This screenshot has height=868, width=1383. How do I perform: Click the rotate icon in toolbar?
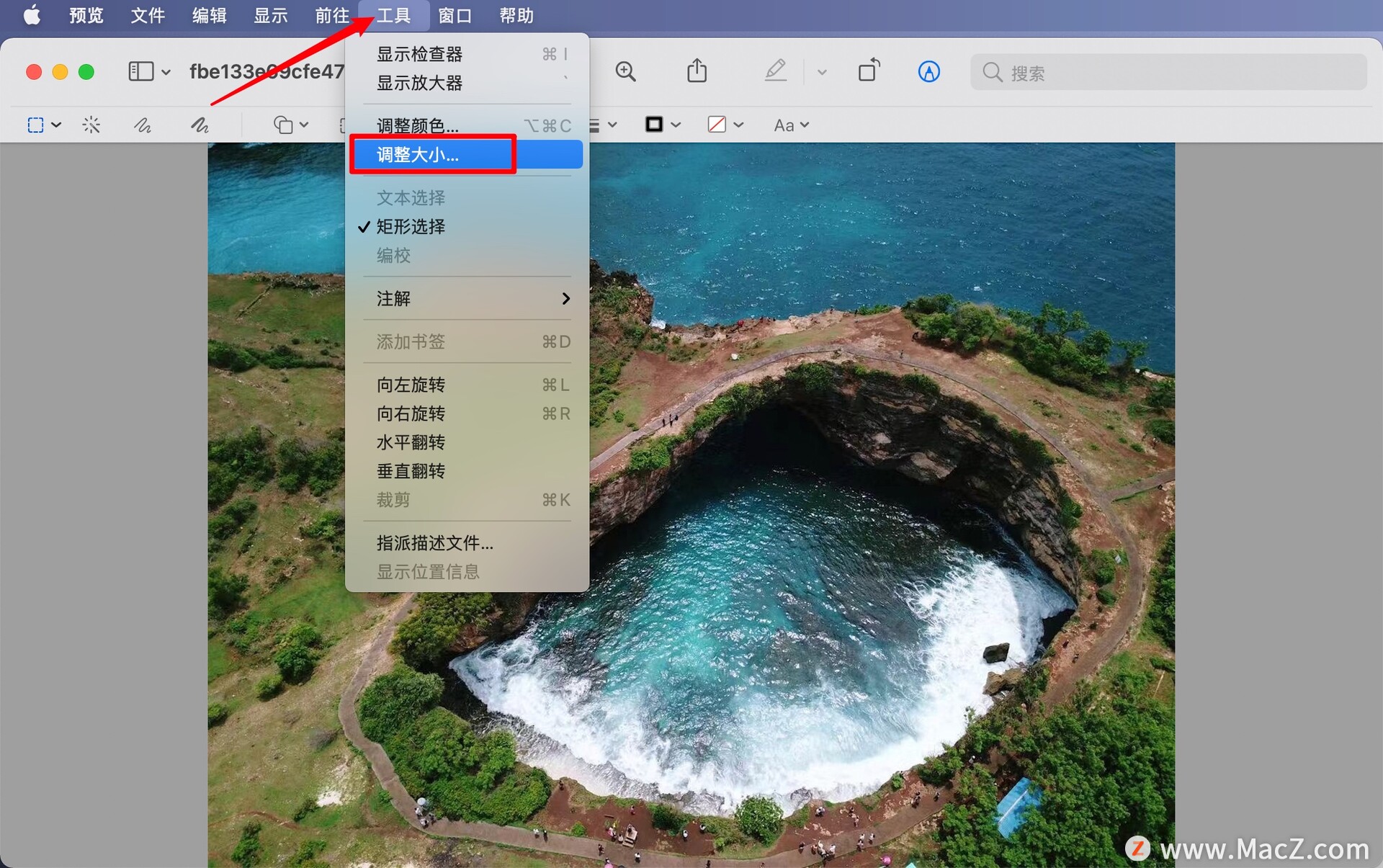pyautogui.click(x=869, y=70)
